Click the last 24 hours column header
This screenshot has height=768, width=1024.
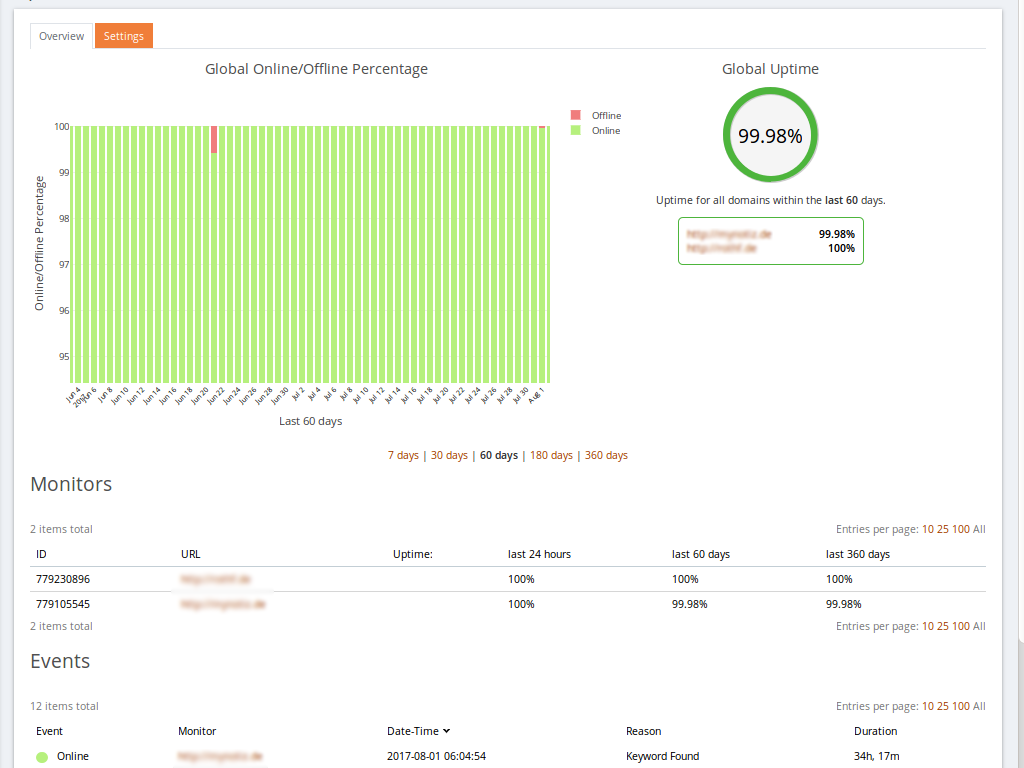[x=539, y=554]
